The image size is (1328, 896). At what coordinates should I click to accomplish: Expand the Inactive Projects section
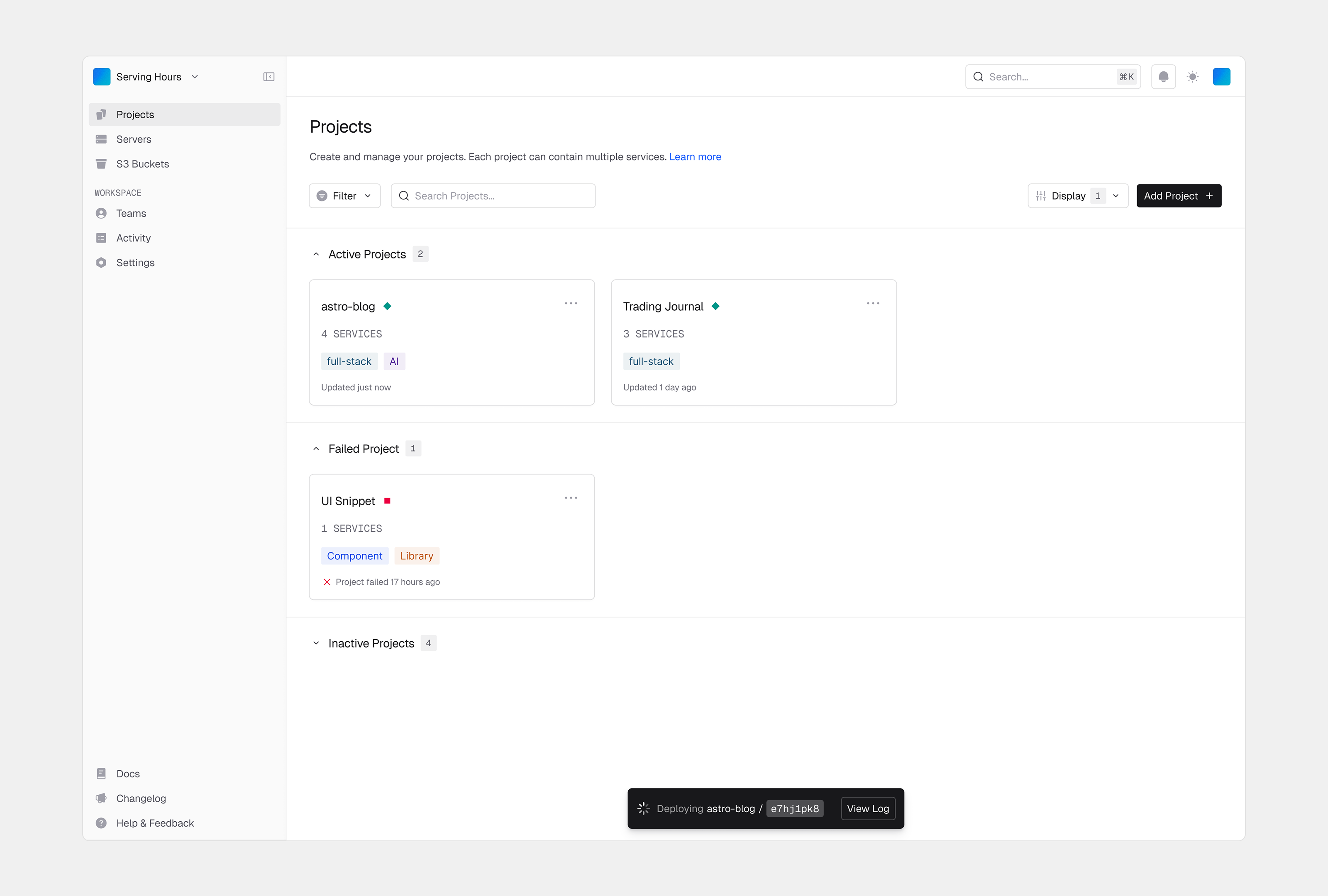(317, 643)
